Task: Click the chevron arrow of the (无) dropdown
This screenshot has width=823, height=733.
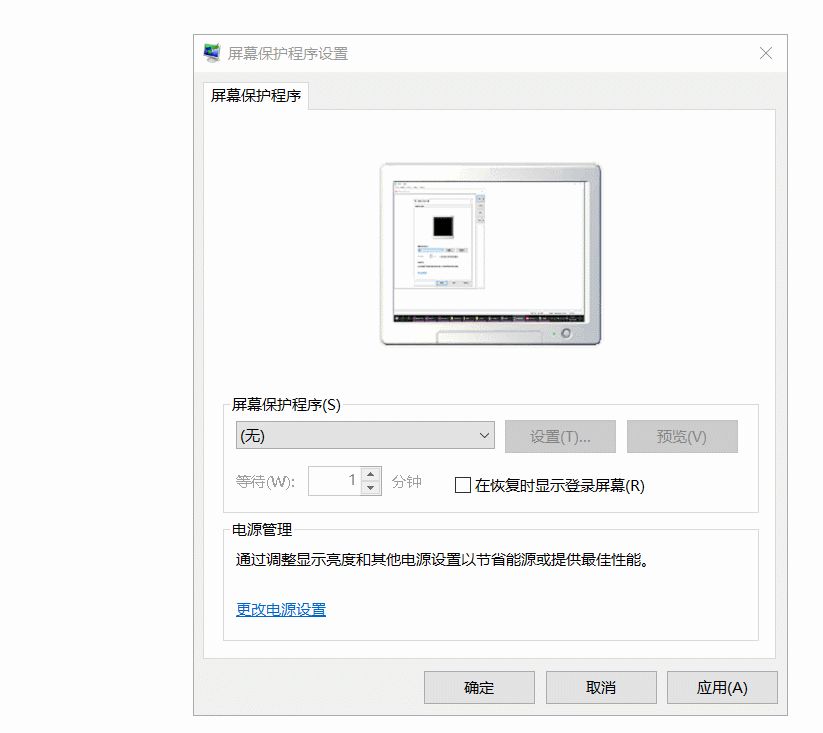Action: [x=484, y=435]
